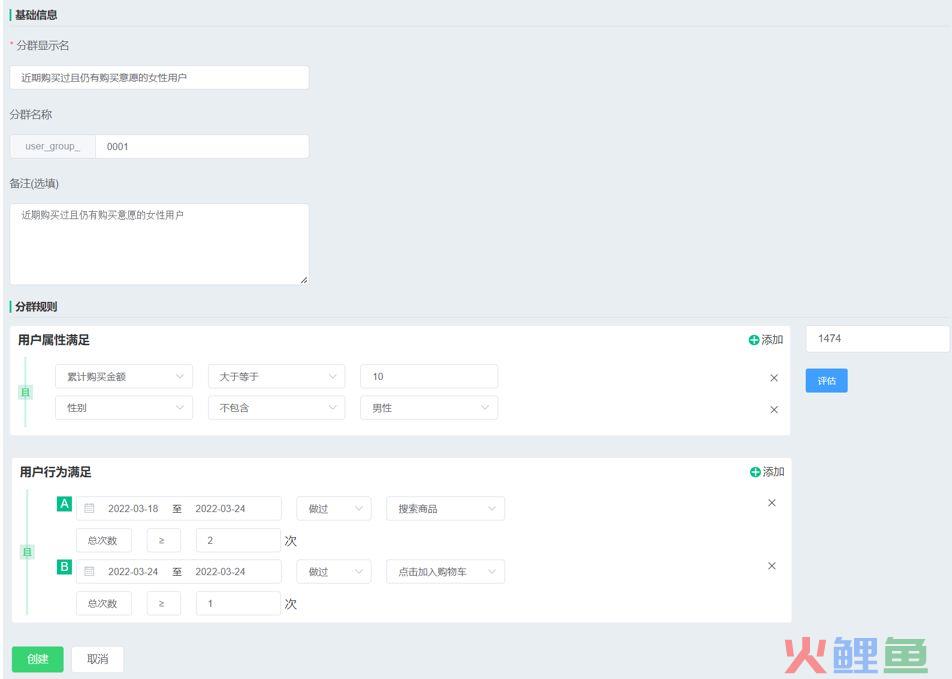Click the purchase amount value field 10
The image size is (952, 679).
tap(429, 377)
